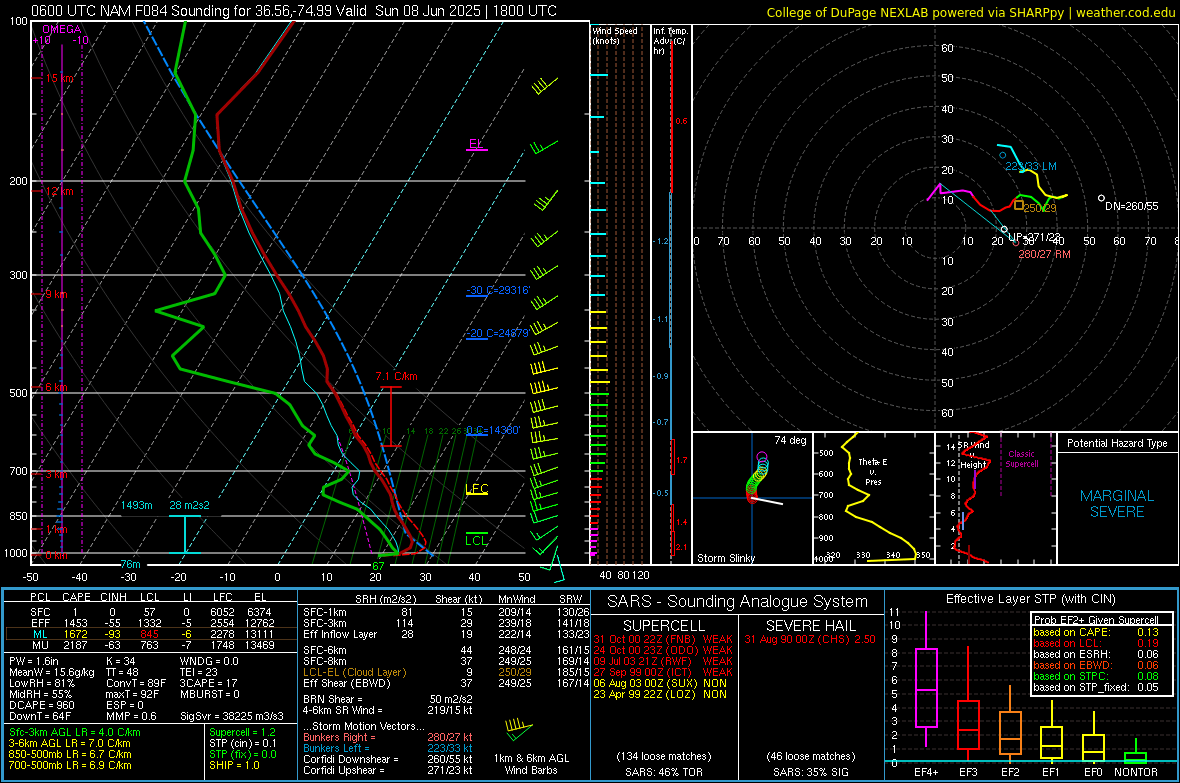This screenshot has width=1180, height=783.
Task: Click the 223/33 LM label on hodograph
Action: (x=1031, y=166)
